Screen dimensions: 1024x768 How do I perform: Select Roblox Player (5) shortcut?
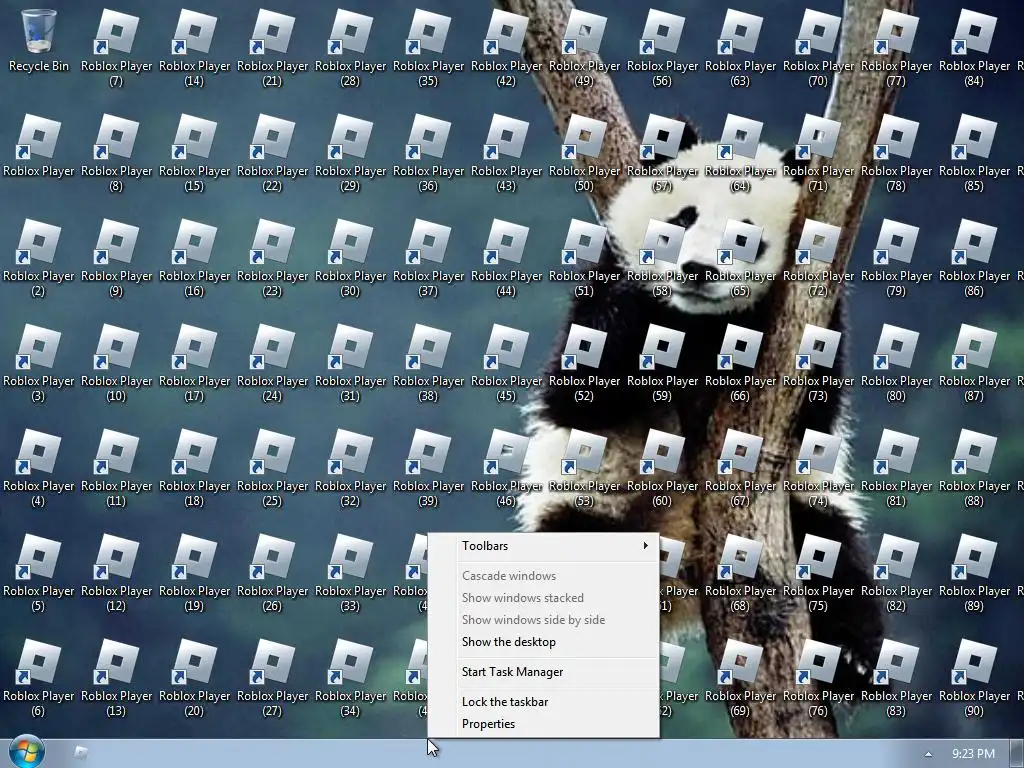38,573
